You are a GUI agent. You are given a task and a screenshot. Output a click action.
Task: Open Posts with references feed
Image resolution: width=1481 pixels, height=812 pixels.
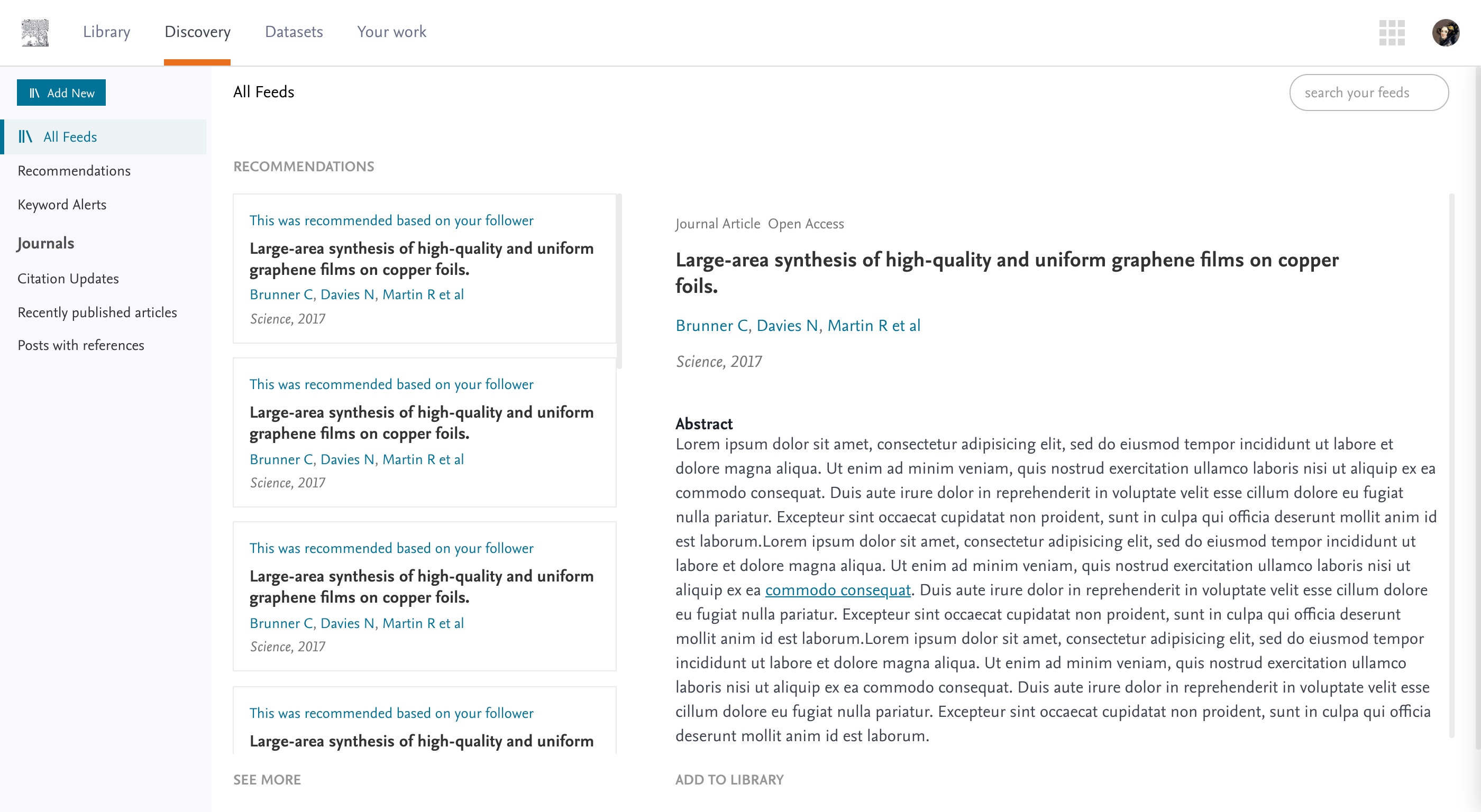pyautogui.click(x=80, y=345)
